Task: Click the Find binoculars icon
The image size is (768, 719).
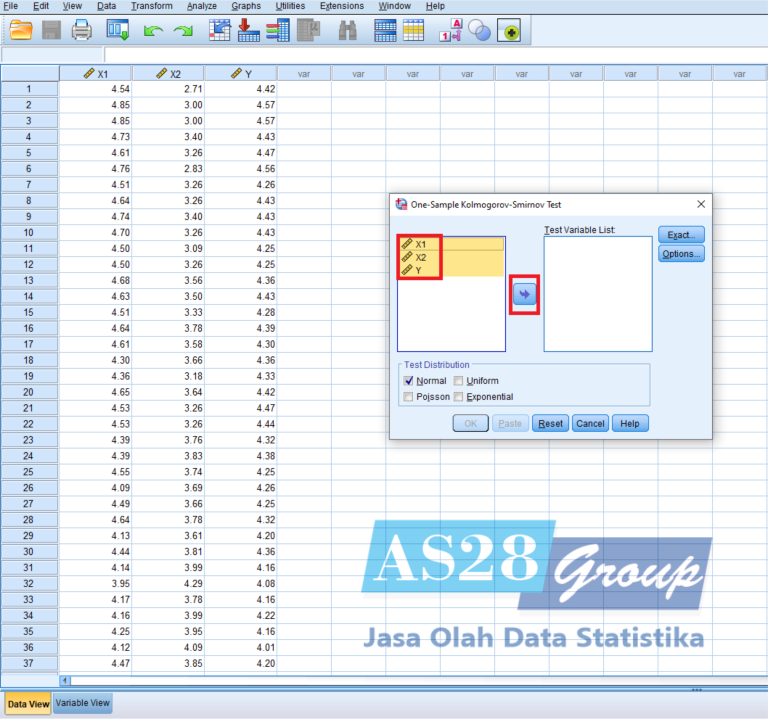Action: 348,31
